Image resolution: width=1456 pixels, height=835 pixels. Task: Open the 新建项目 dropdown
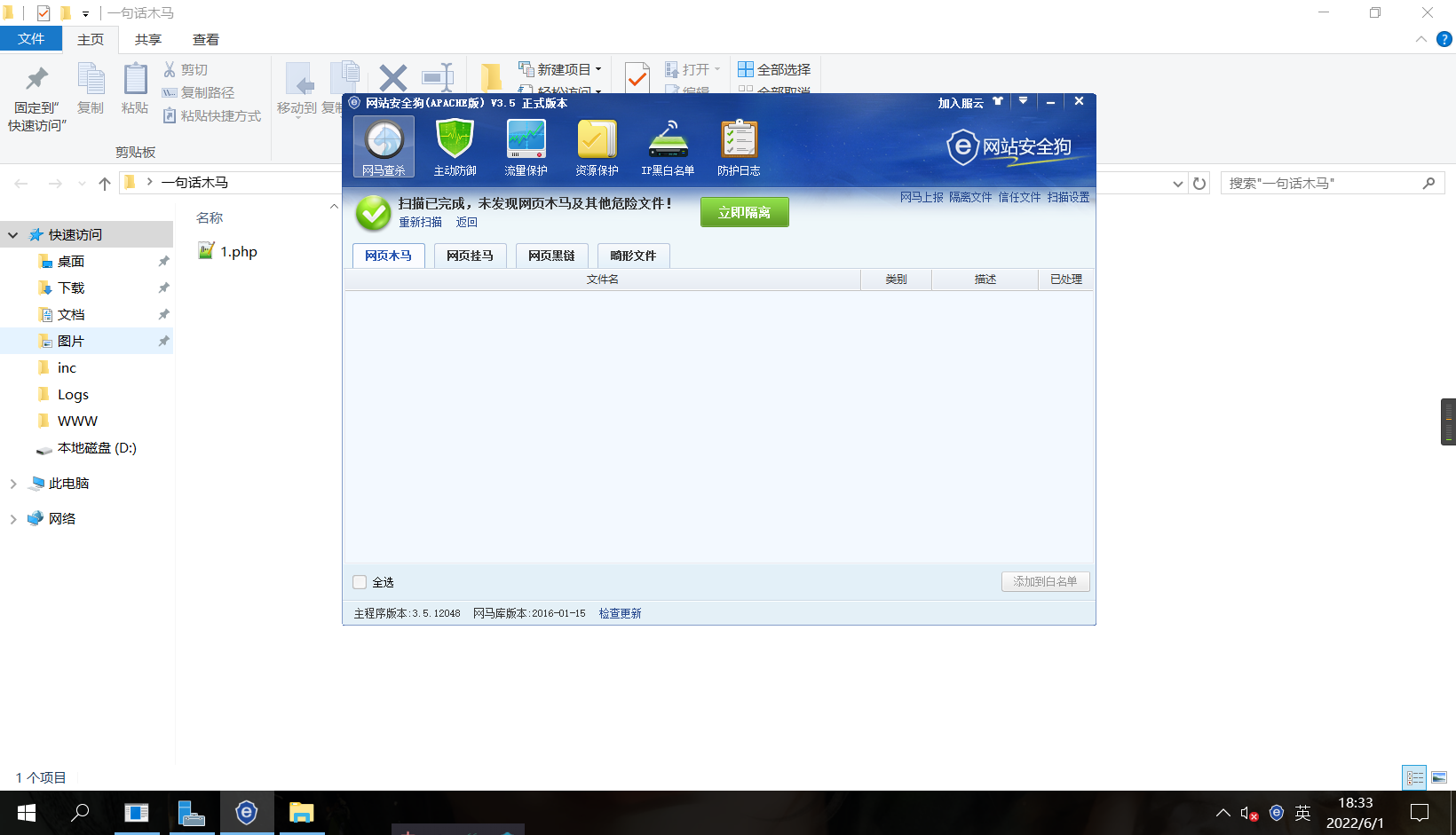click(599, 69)
